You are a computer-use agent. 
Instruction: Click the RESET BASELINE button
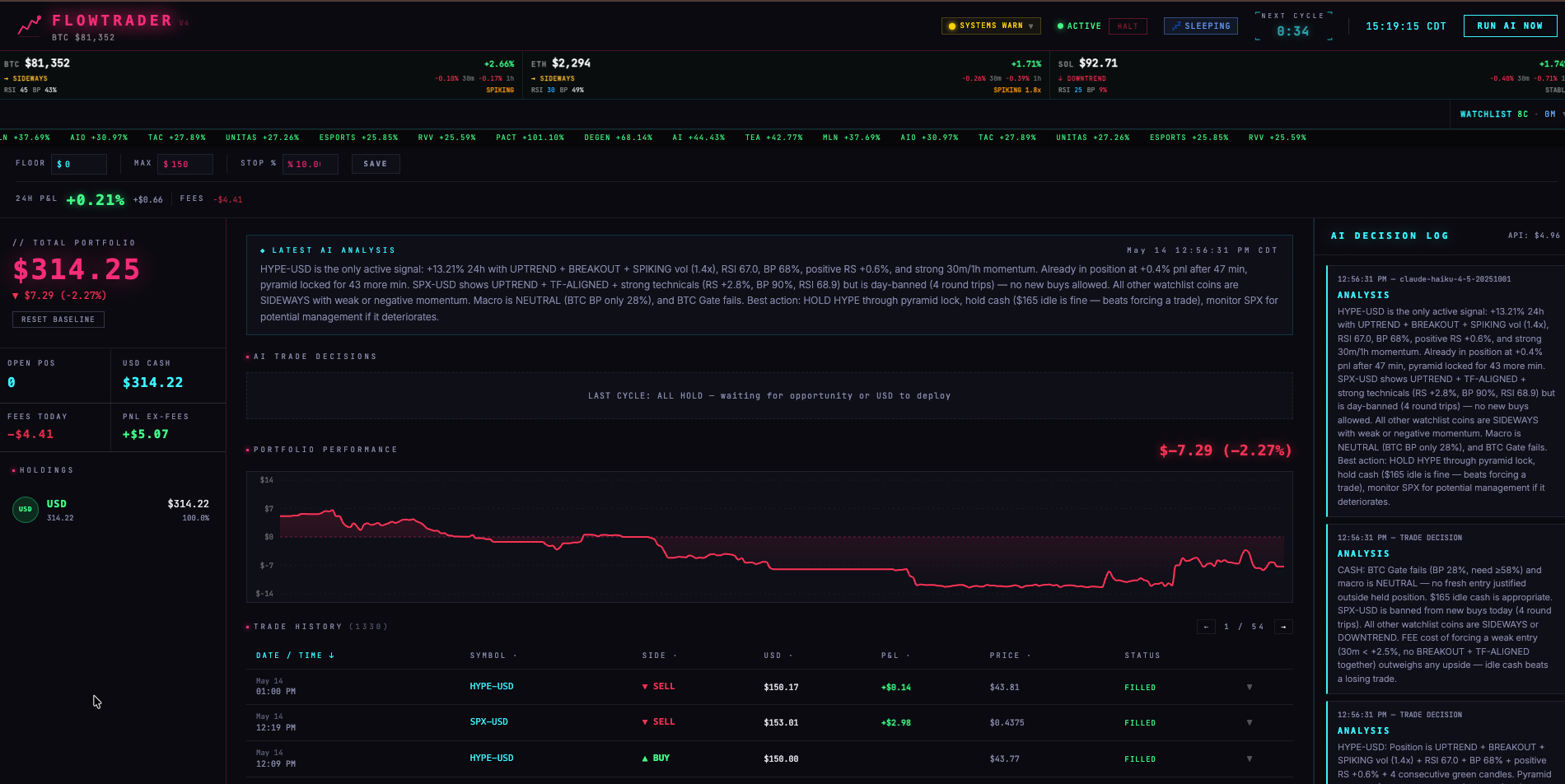58,320
